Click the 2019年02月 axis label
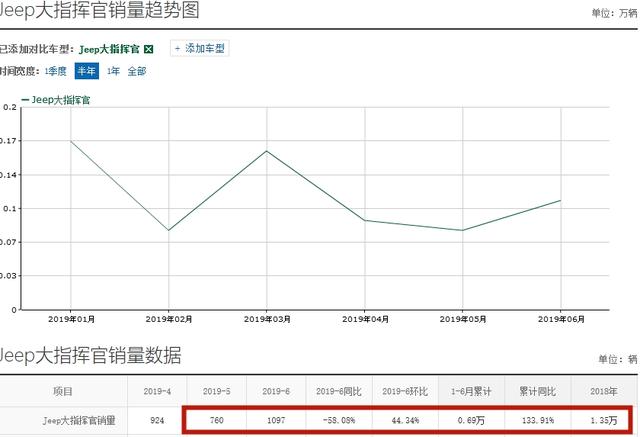The width and height of the screenshot is (640, 437). point(169,319)
